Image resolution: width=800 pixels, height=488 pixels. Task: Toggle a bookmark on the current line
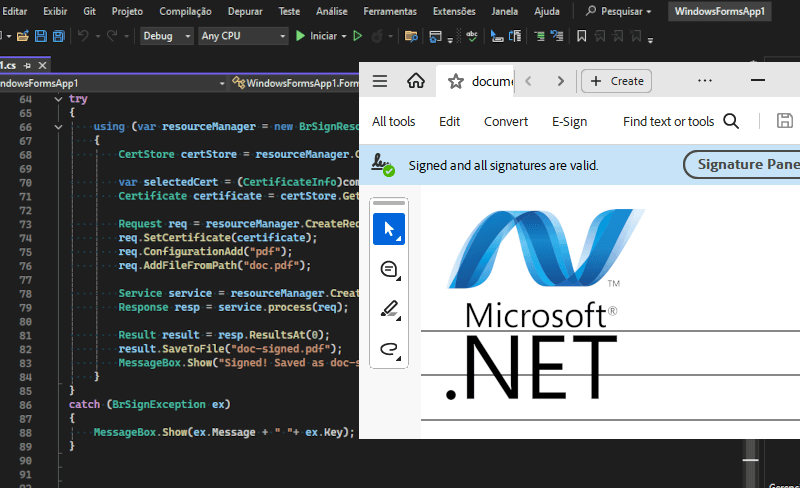click(581, 36)
